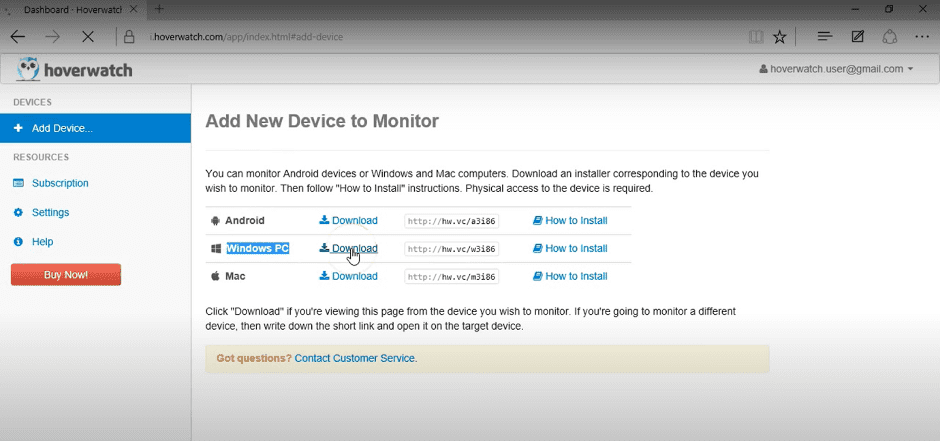Click the Windows logo icon in device list
Viewport: 941px width, 441px height.
click(215, 248)
